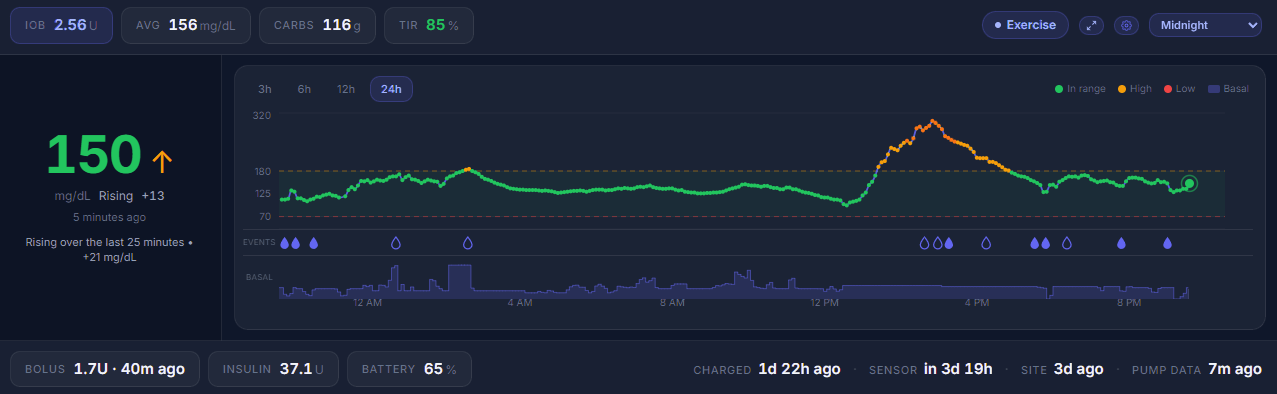Click the orange peak of the glucose curve
The width and height of the screenshot is (1277, 394).
click(932, 121)
